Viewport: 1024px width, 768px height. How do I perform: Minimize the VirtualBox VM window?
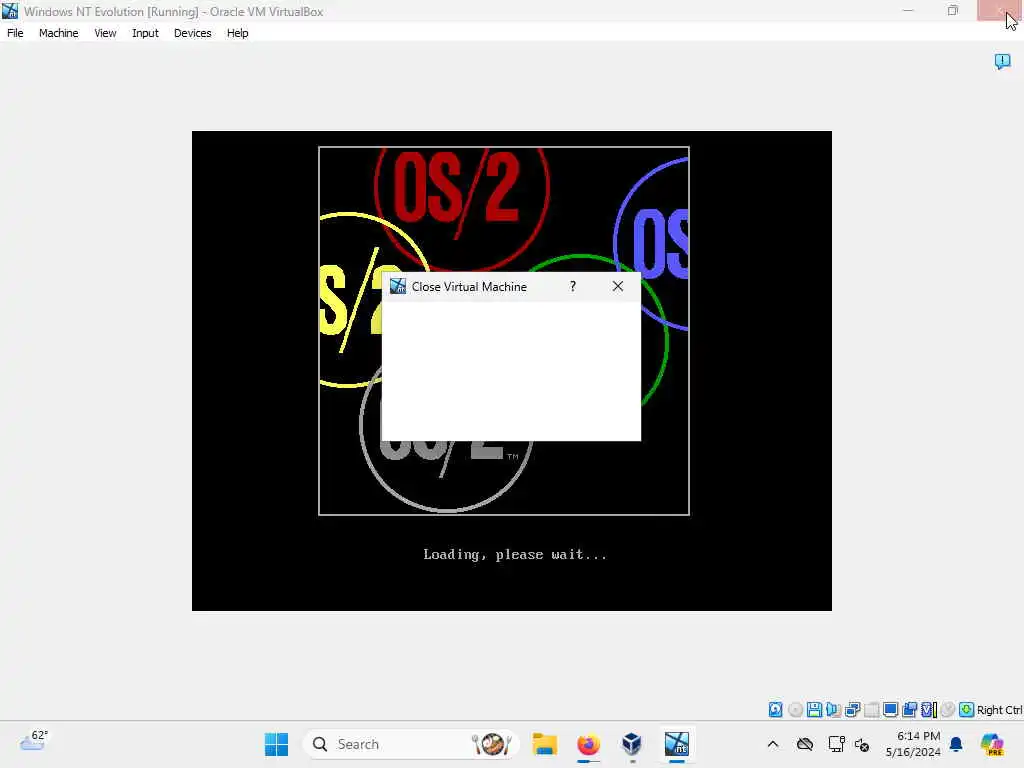pyautogui.click(x=908, y=10)
